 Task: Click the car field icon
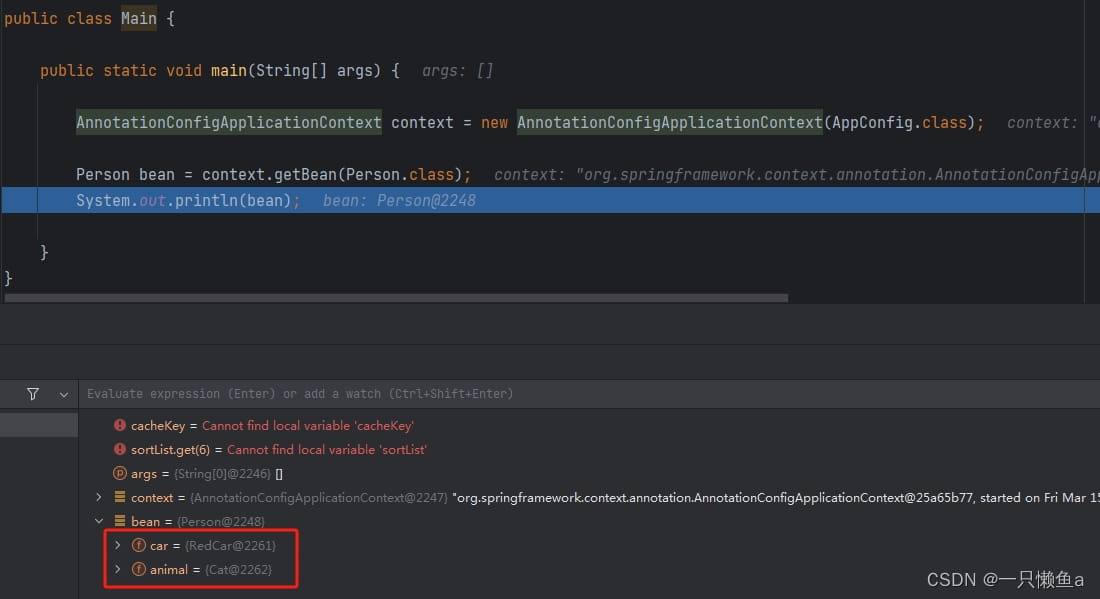coord(139,545)
